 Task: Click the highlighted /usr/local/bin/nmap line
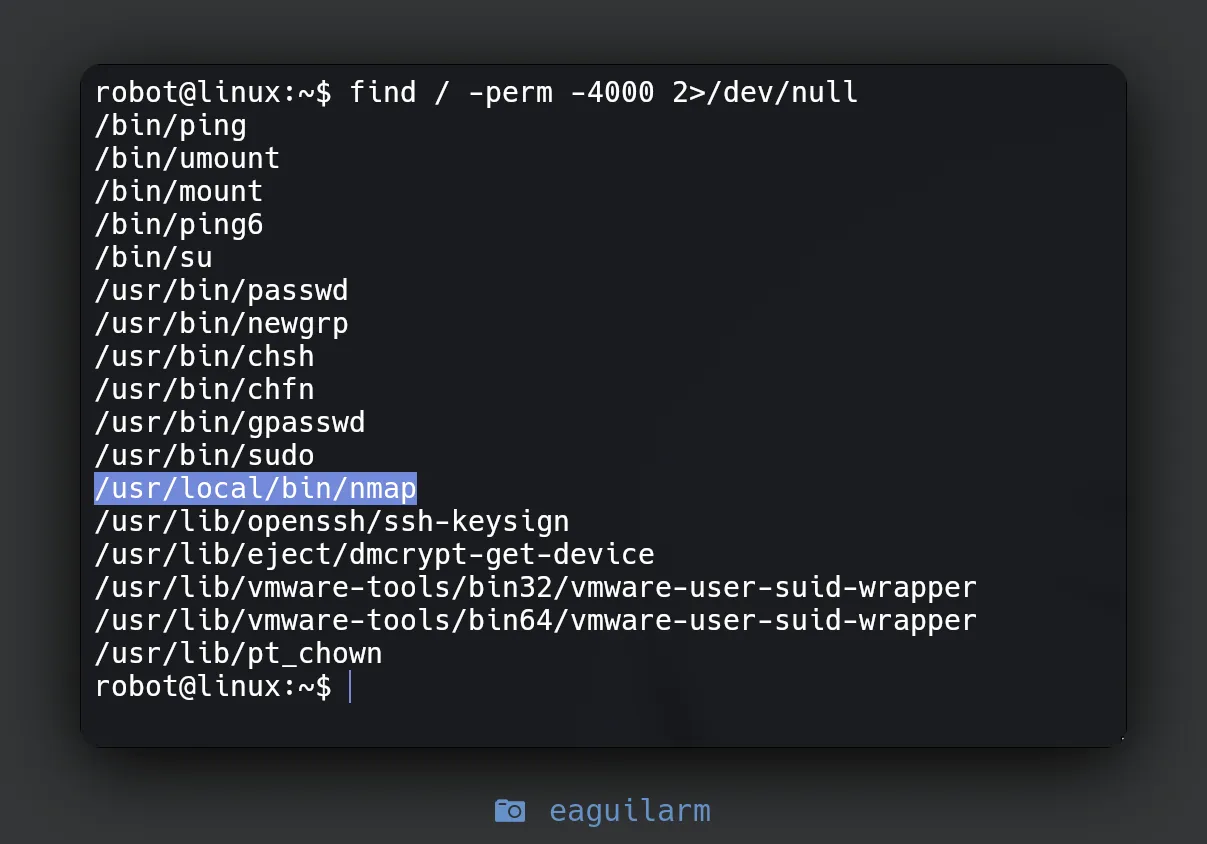(255, 488)
